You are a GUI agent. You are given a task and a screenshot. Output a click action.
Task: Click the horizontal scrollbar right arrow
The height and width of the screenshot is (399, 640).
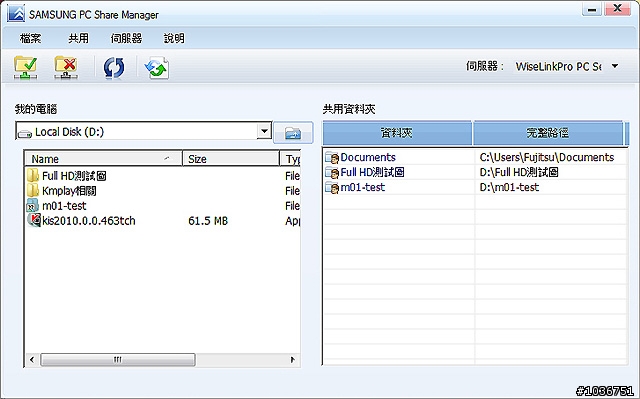(x=293, y=360)
